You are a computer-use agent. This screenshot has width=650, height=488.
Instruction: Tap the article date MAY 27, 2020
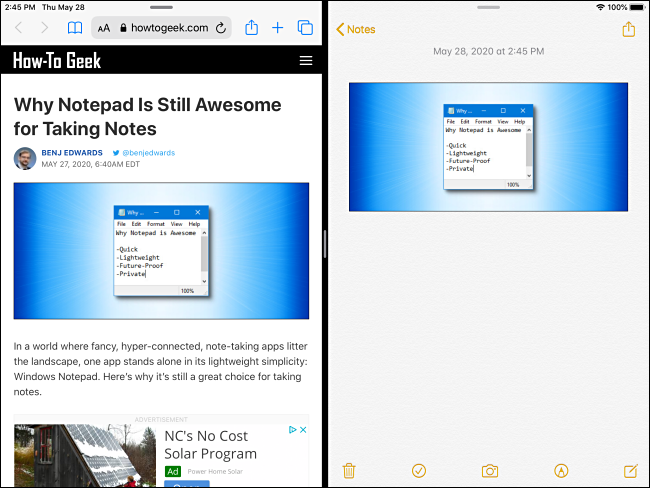coord(90,164)
